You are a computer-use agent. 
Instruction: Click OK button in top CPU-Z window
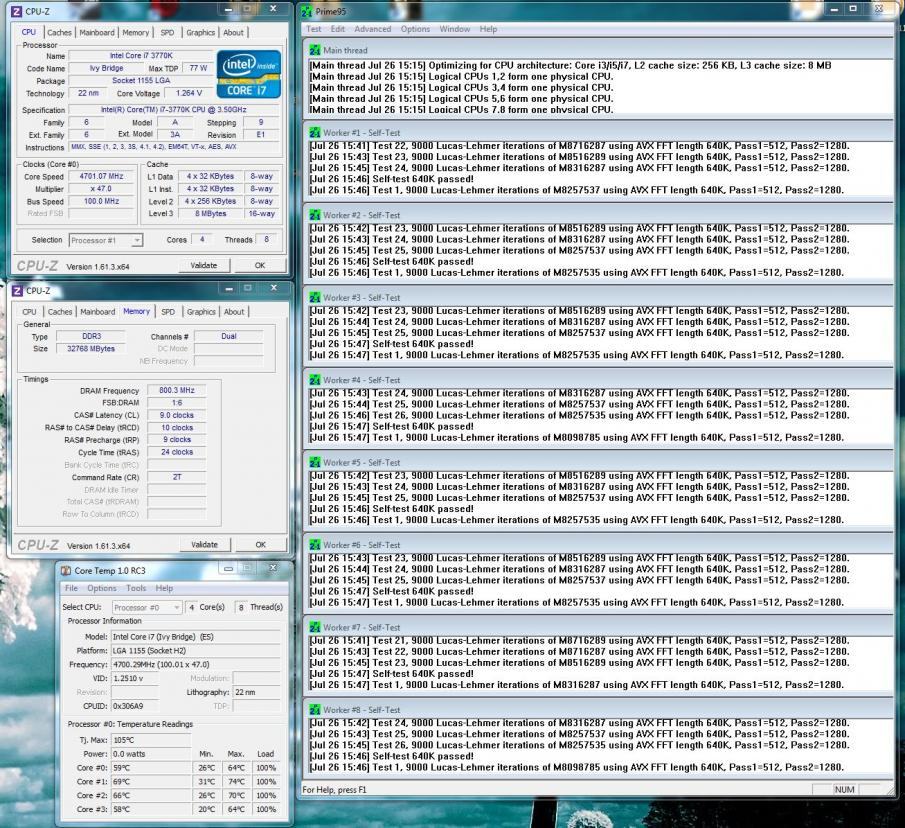pos(260,265)
